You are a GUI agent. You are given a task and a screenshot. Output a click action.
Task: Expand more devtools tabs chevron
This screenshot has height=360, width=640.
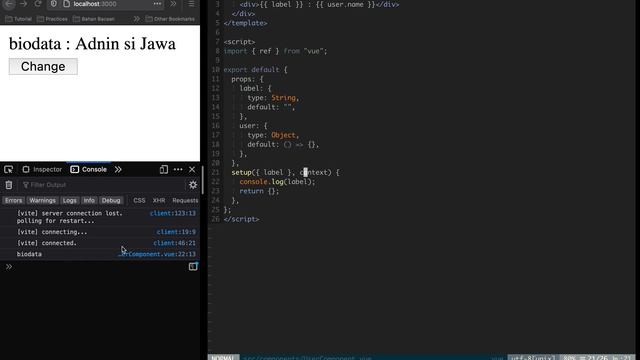coord(118,169)
